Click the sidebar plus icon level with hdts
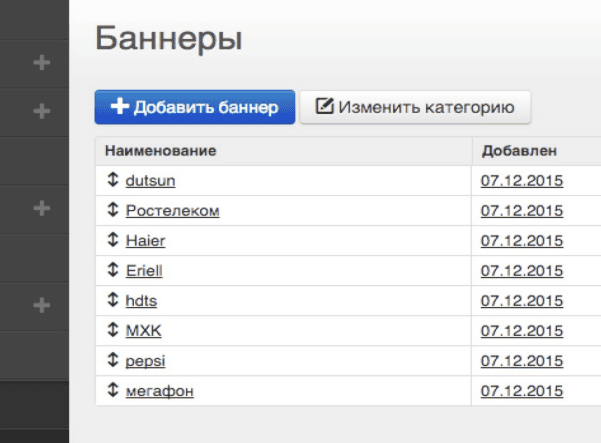 [x=42, y=305]
